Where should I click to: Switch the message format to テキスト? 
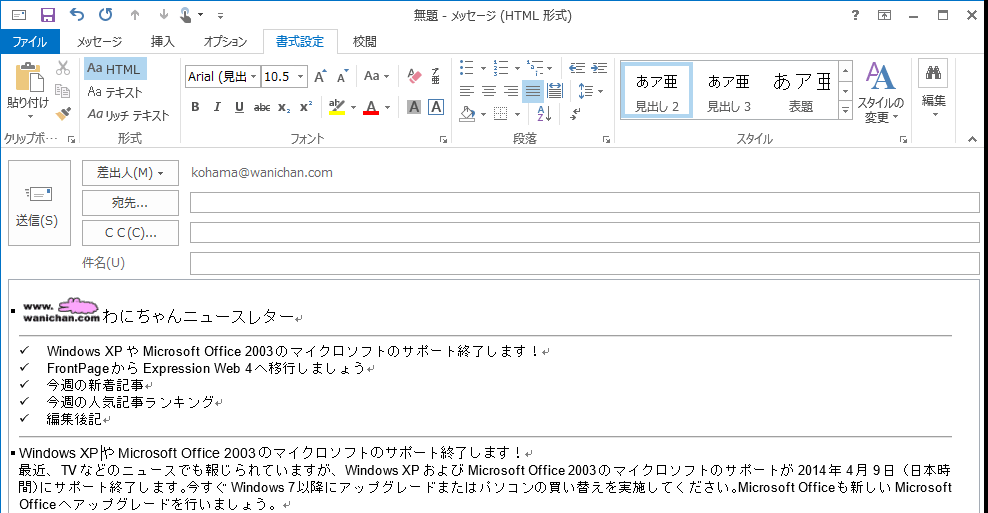click(x=115, y=92)
